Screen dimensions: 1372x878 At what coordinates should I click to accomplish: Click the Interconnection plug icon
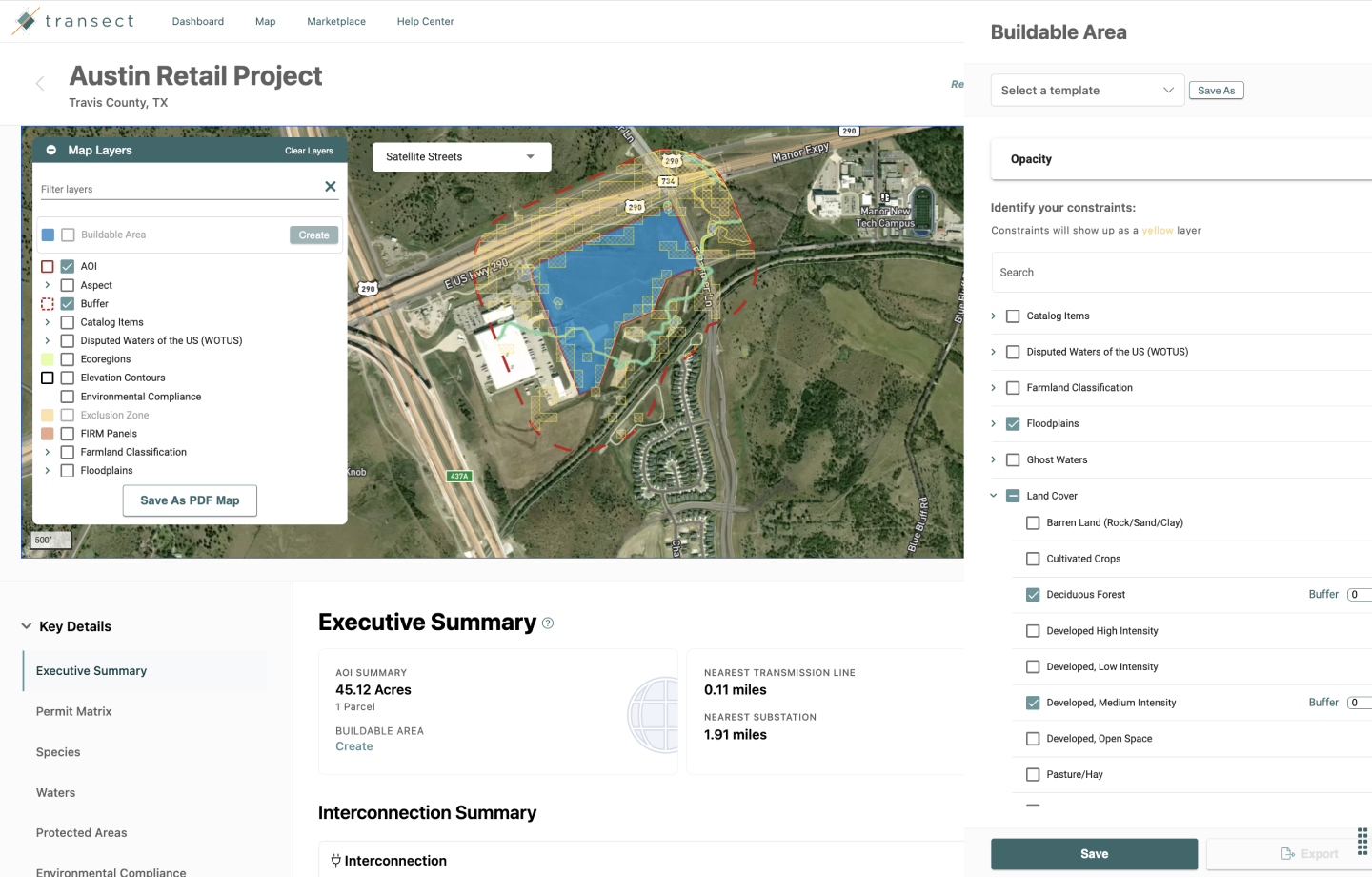click(334, 860)
